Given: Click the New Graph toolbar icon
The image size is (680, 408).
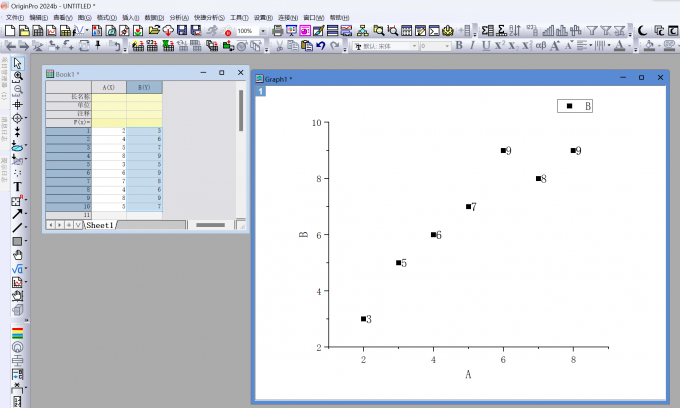Looking at the screenshot, I should pyautogui.click(x=51, y=31).
